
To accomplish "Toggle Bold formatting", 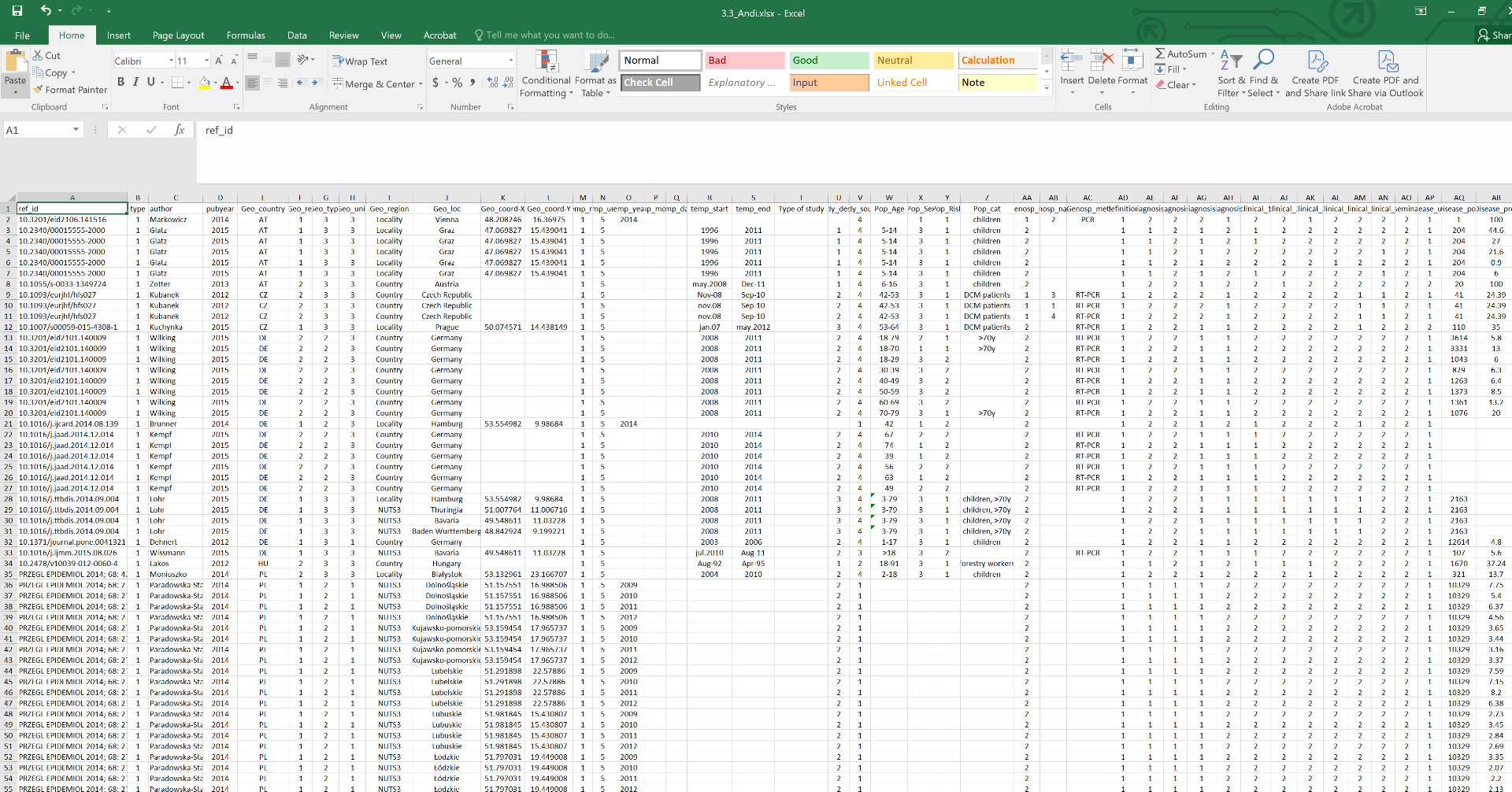I will (120, 82).
